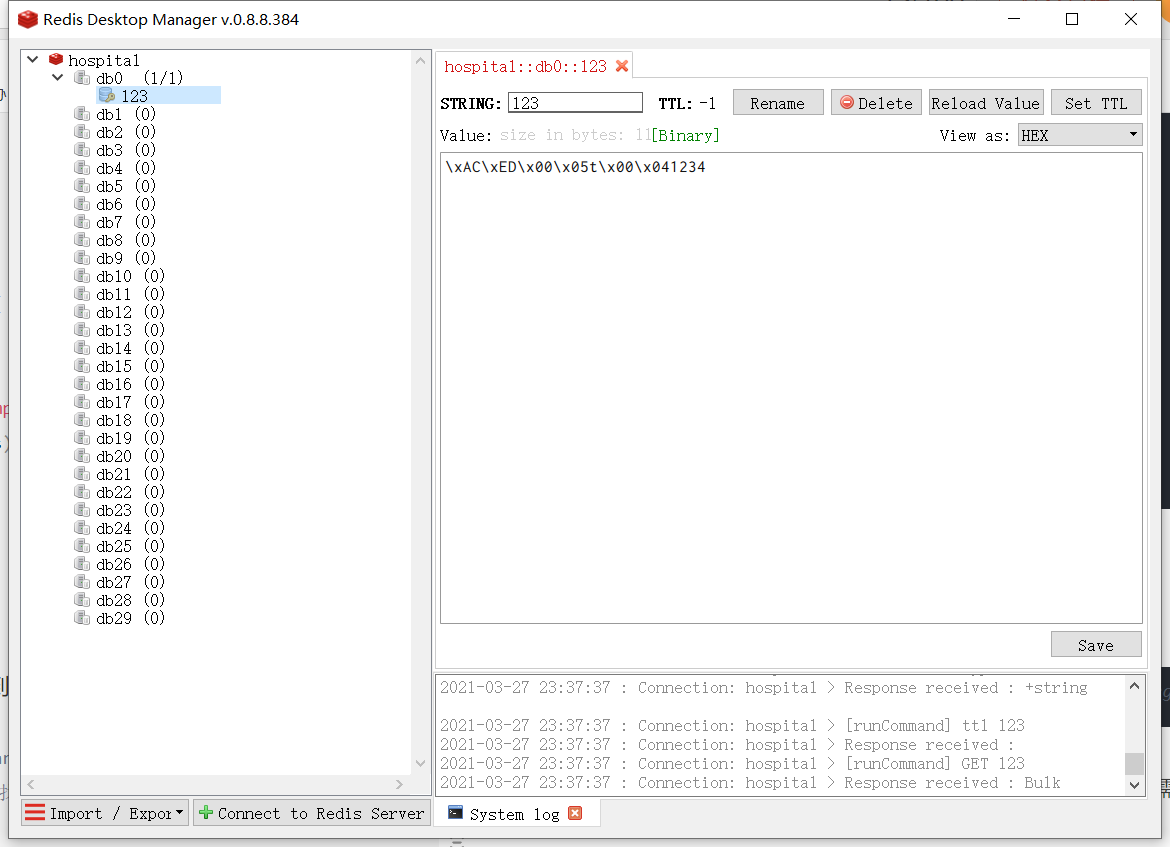Viewport: 1170px width, 847px height.
Task: Click the db2 database icon
Action: [82, 131]
